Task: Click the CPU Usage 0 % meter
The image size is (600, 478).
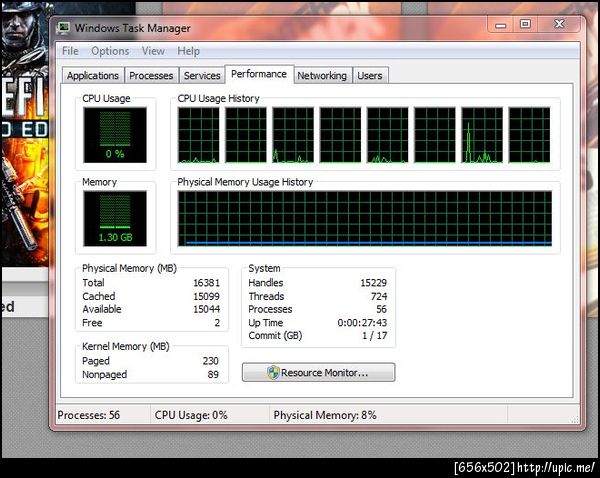Action: tap(115, 135)
